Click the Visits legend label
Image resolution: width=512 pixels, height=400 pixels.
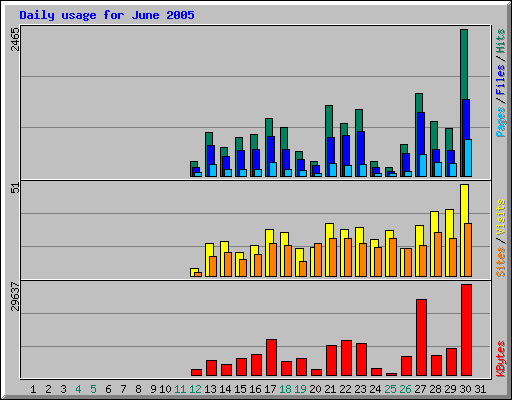[x=500, y=217]
